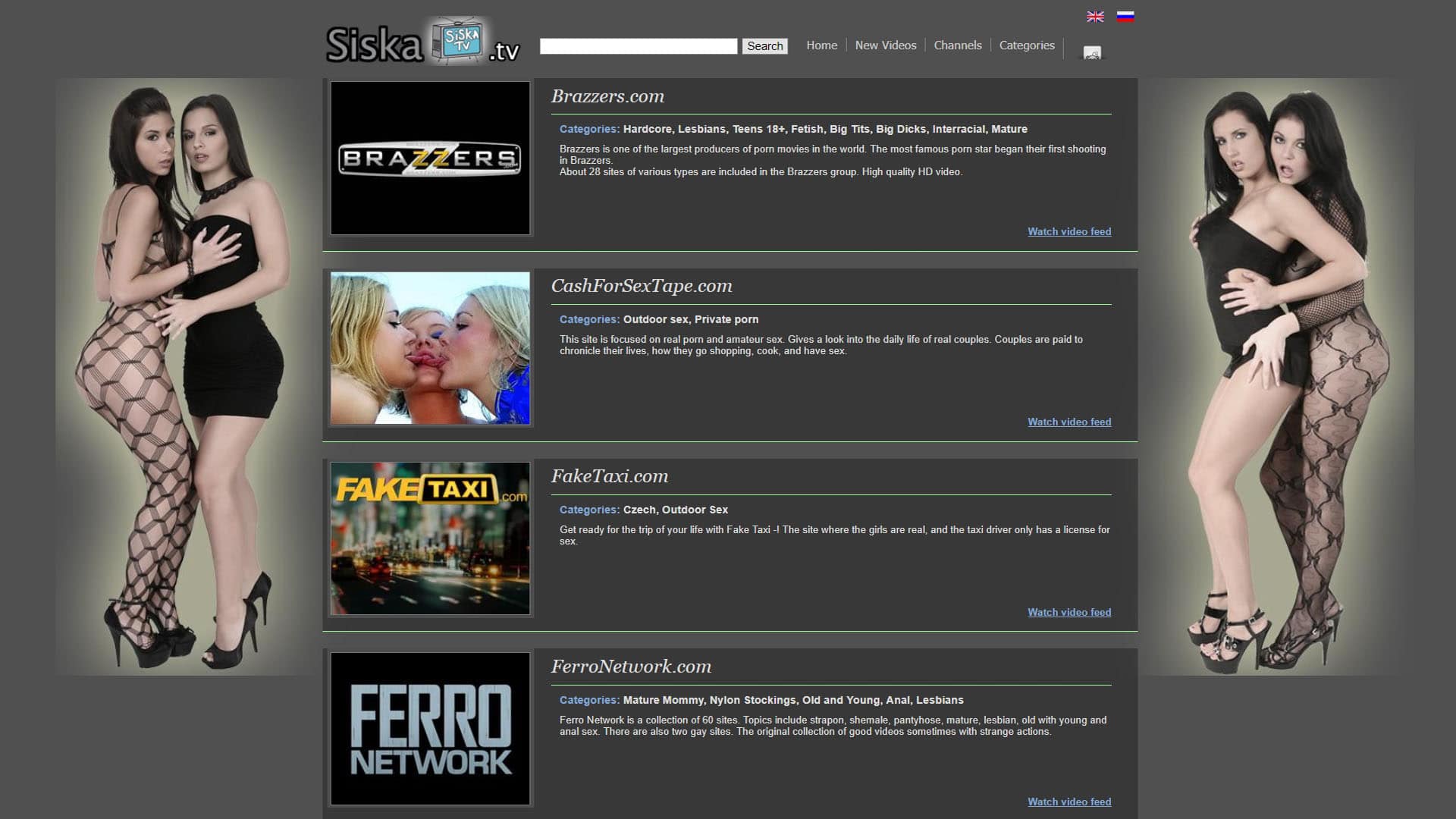Click into the search text field

click(639, 46)
